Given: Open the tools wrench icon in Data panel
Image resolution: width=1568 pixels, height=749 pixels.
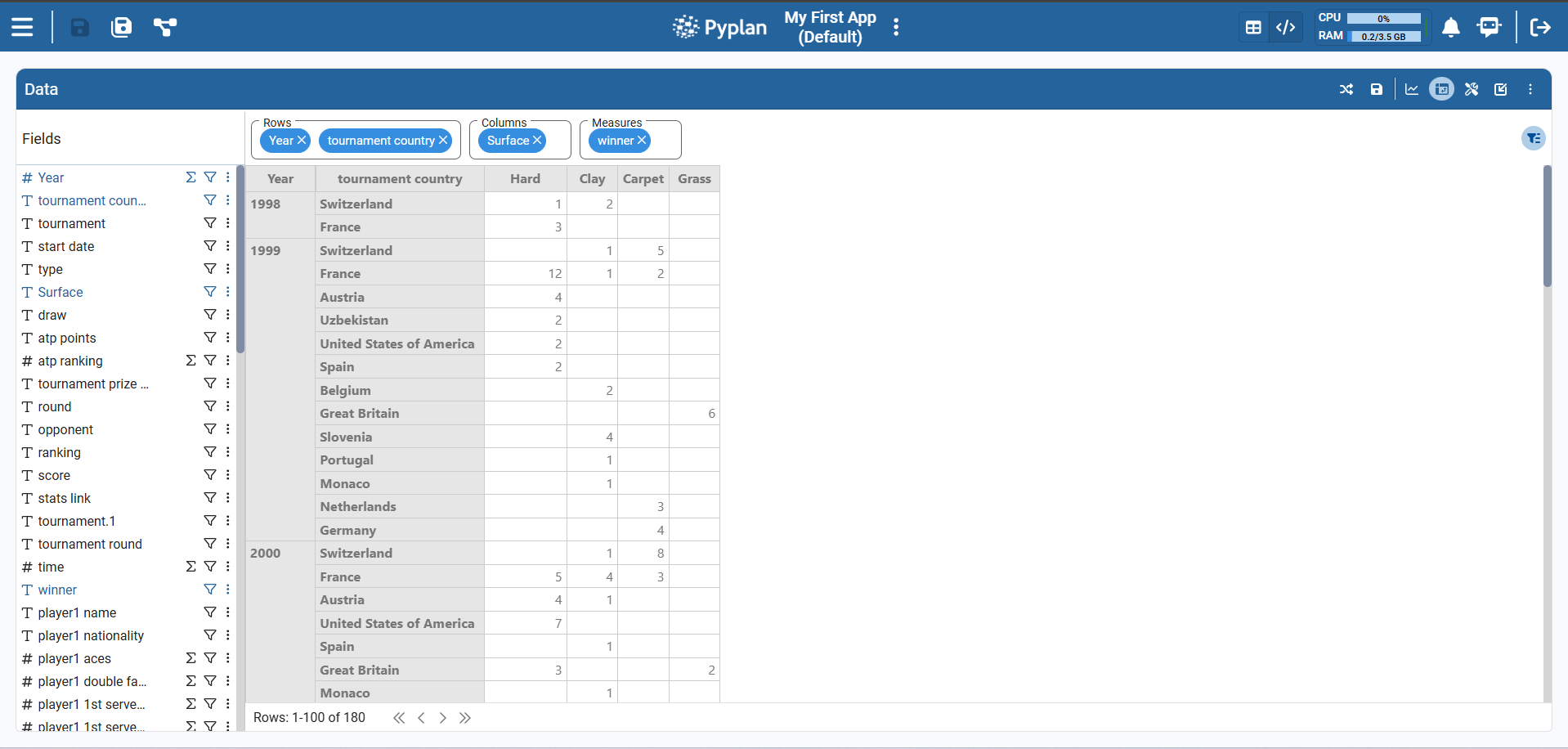Looking at the screenshot, I should 1472,89.
